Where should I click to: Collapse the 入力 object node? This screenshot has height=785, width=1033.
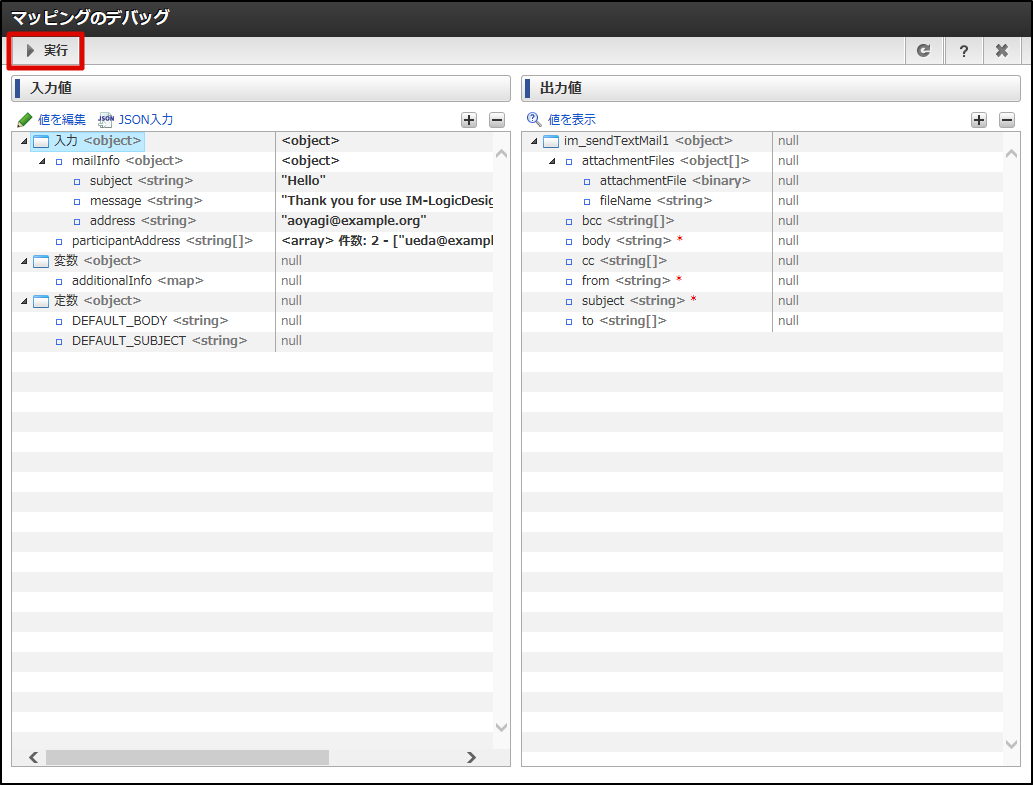pyautogui.click(x=23, y=141)
